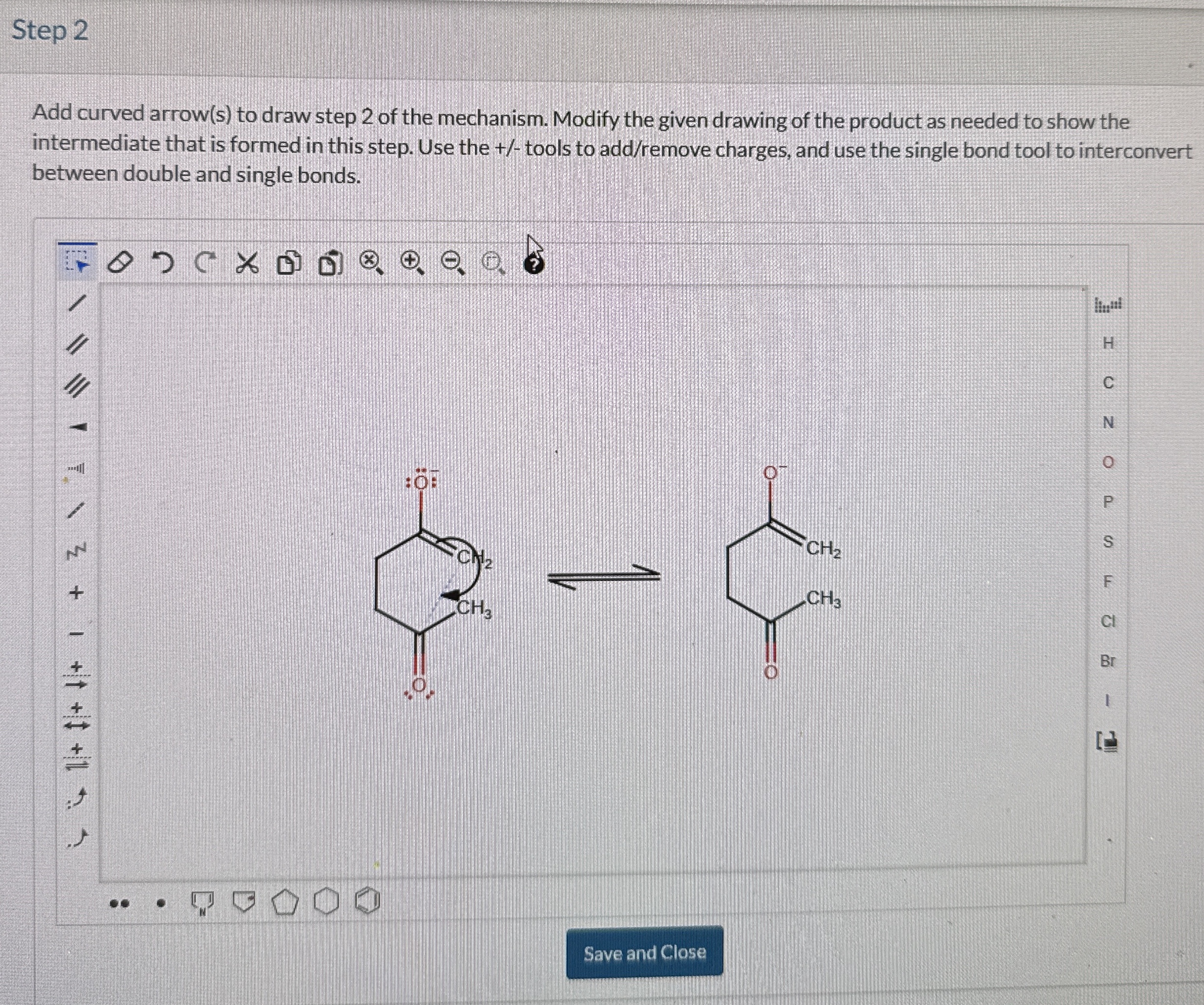Click the paste clipboard icon
Image resolution: width=1204 pixels, height=1005 pixels.
click(x=330, y=263)
